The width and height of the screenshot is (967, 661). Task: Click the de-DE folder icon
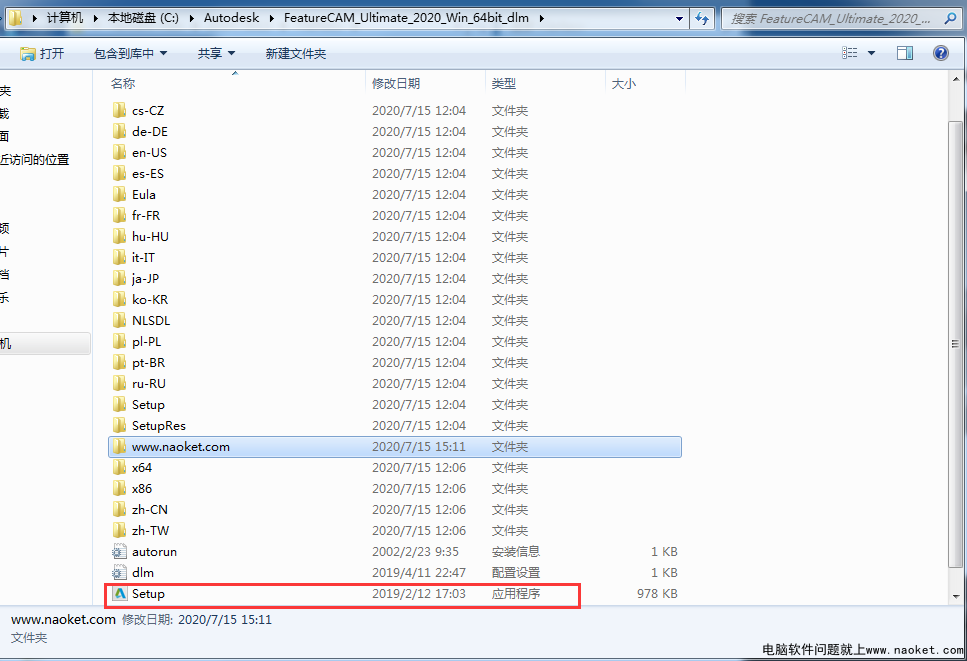120,131
